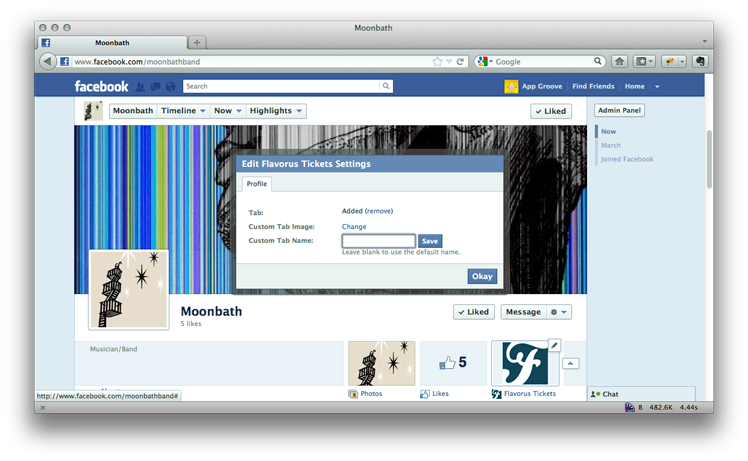Click the browser back arrow button

[x=47, y=62]
